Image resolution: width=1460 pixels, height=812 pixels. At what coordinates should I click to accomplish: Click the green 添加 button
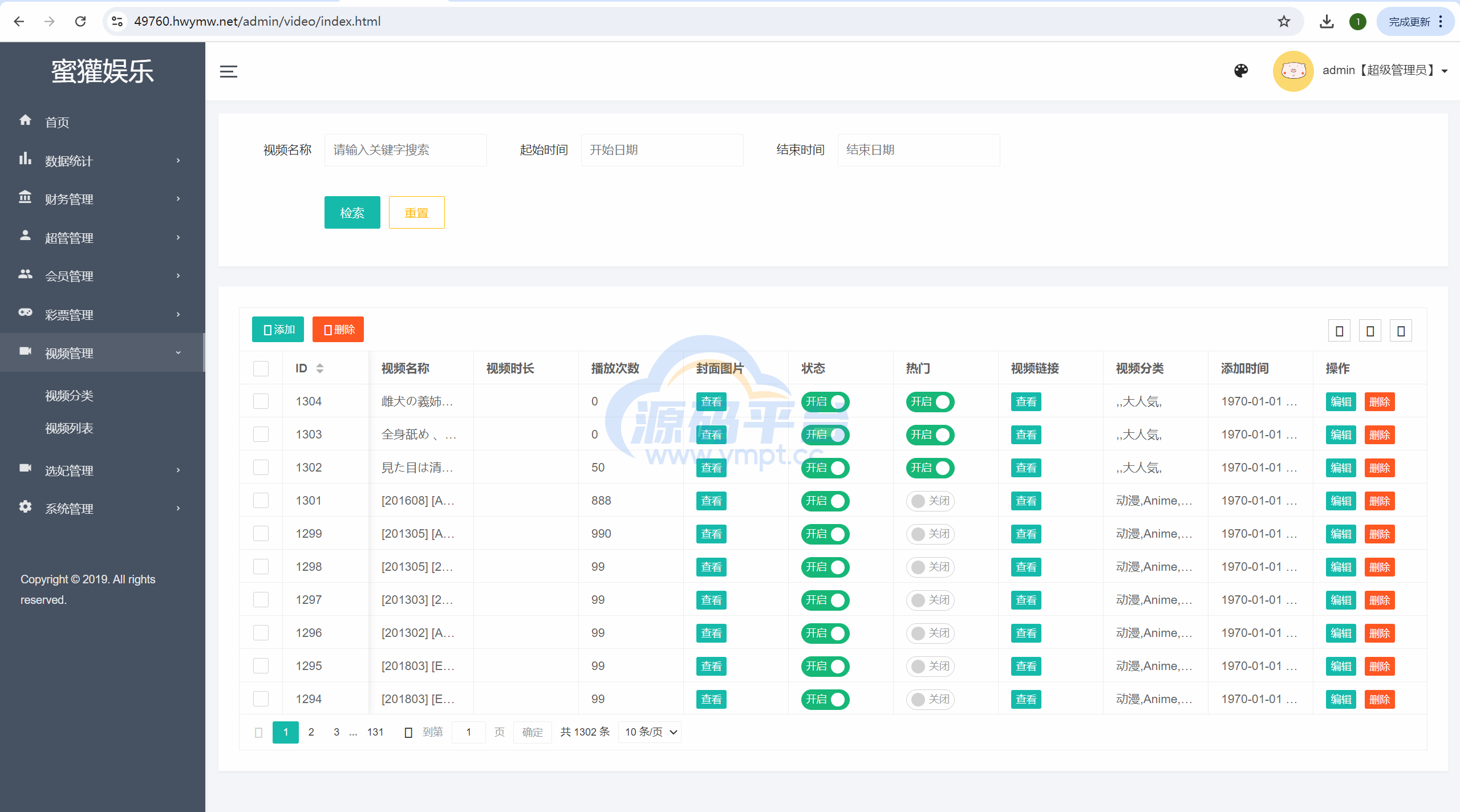click(278, 330)
